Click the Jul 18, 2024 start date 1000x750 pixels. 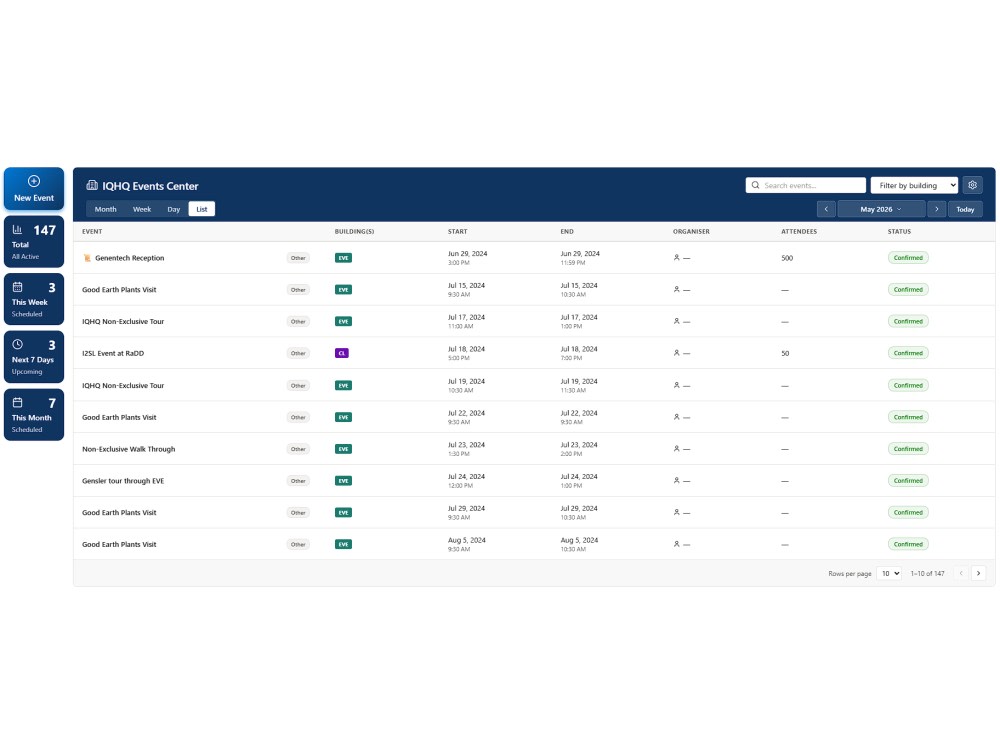click(466, 349)
